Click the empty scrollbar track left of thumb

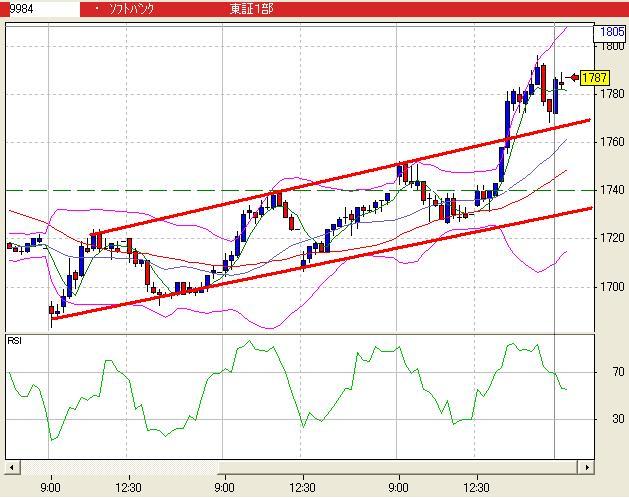click(x=115, y=467)
